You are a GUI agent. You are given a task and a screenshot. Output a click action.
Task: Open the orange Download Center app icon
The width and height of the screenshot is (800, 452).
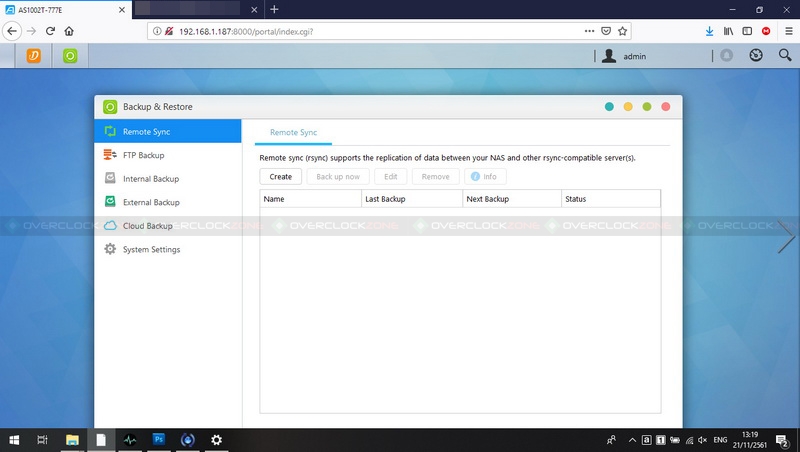pos(34,56)
